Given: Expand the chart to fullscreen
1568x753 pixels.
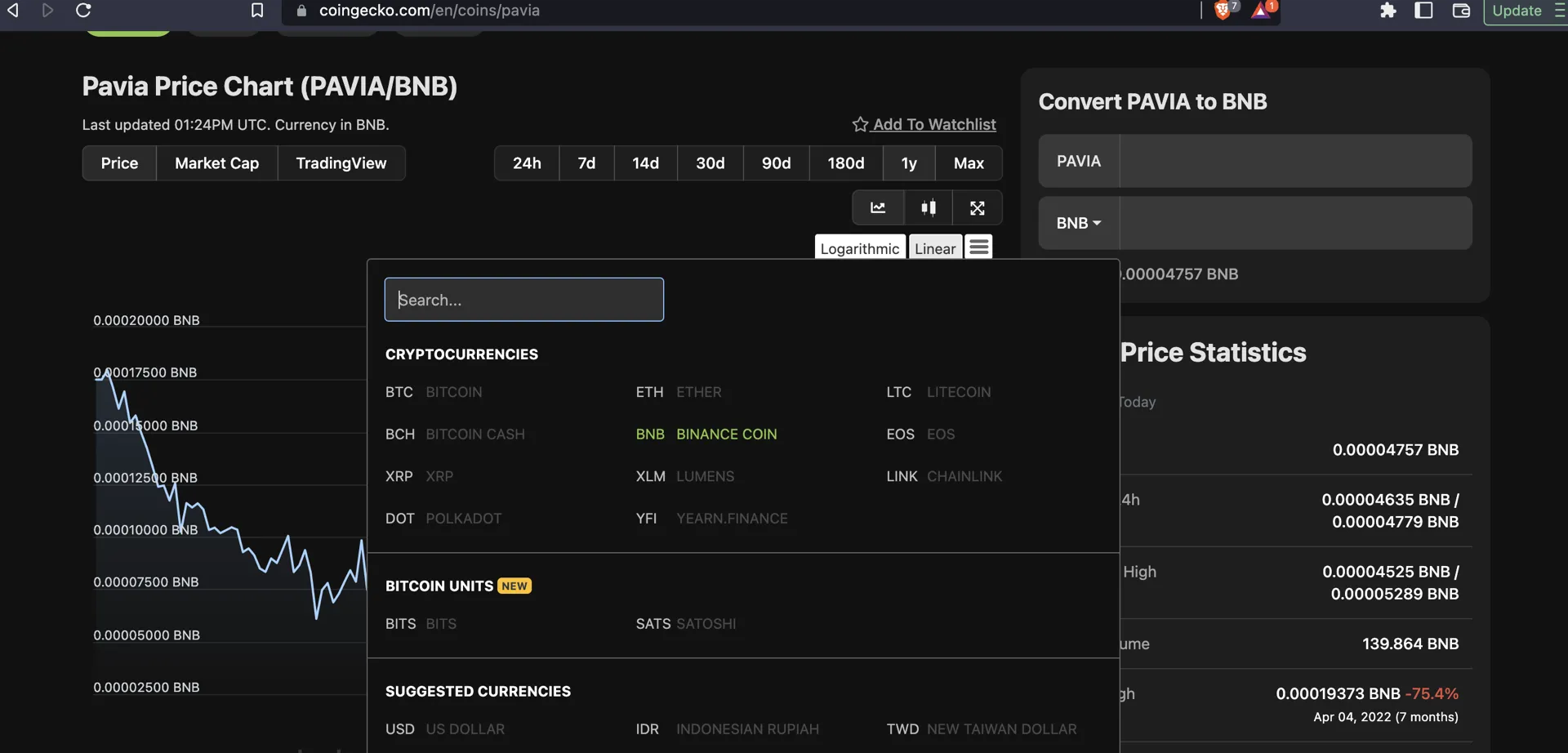Looking at the screenshot, I should [x=978, y=207].
